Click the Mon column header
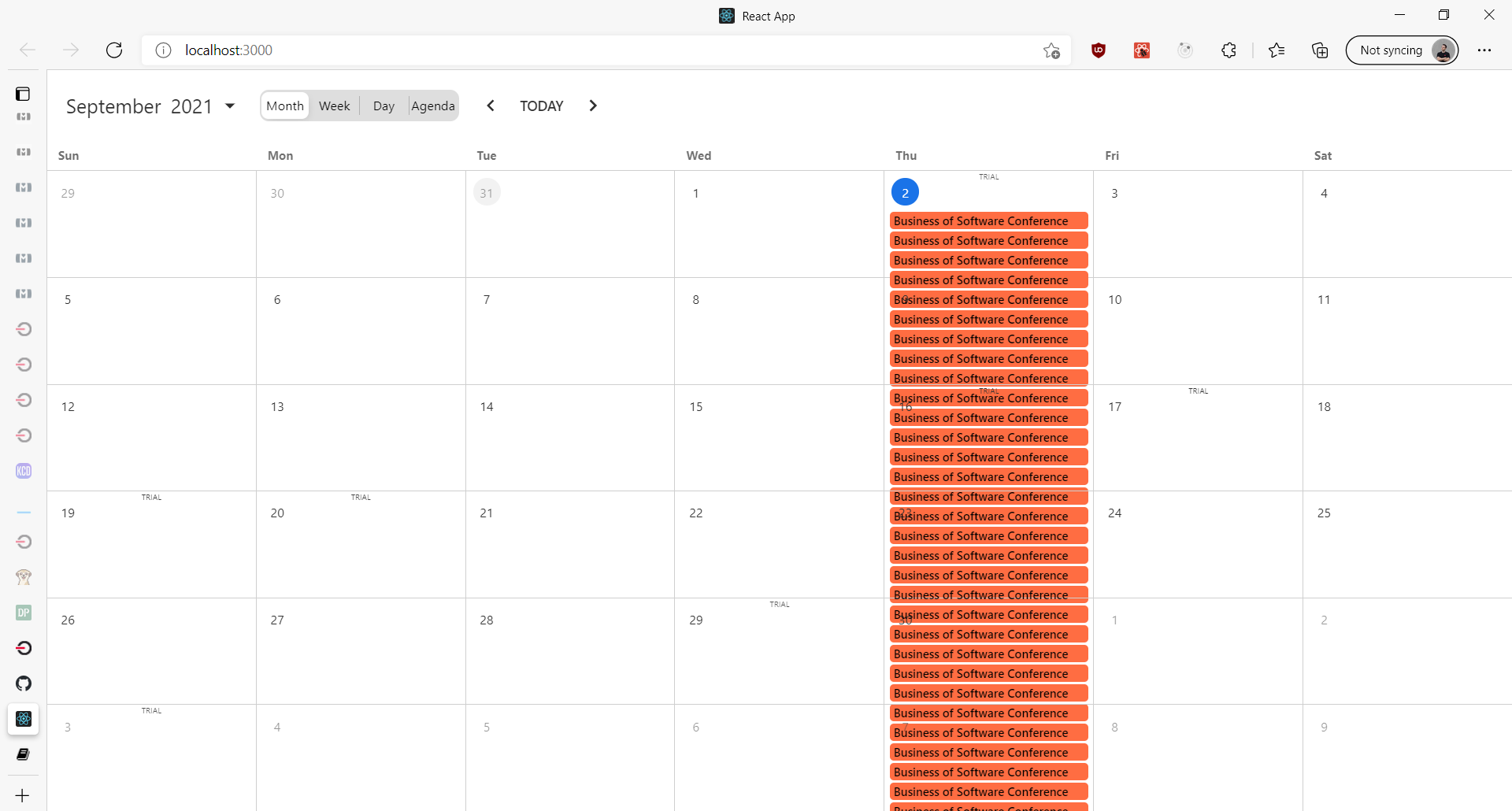Viewport: 1512px width, 811px height. pyautogui.click(x=280, y=155)
